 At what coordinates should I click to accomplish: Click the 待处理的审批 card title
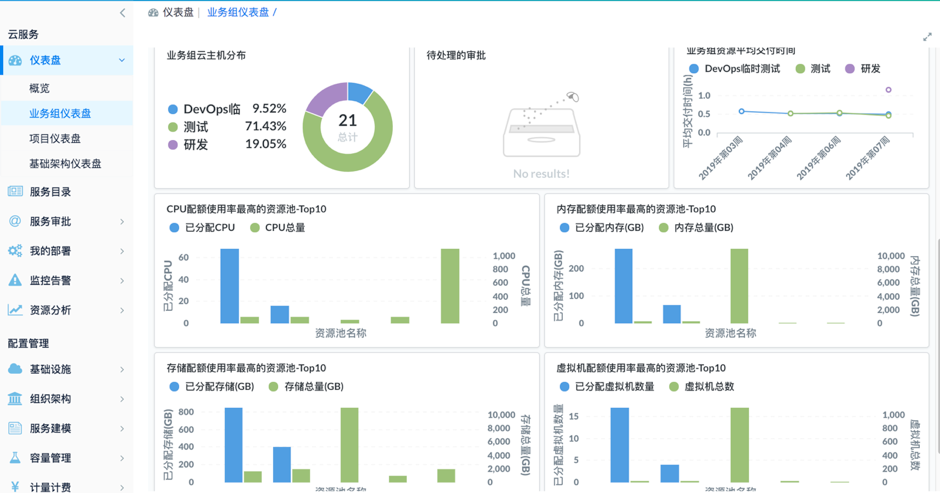pos(456,55)
